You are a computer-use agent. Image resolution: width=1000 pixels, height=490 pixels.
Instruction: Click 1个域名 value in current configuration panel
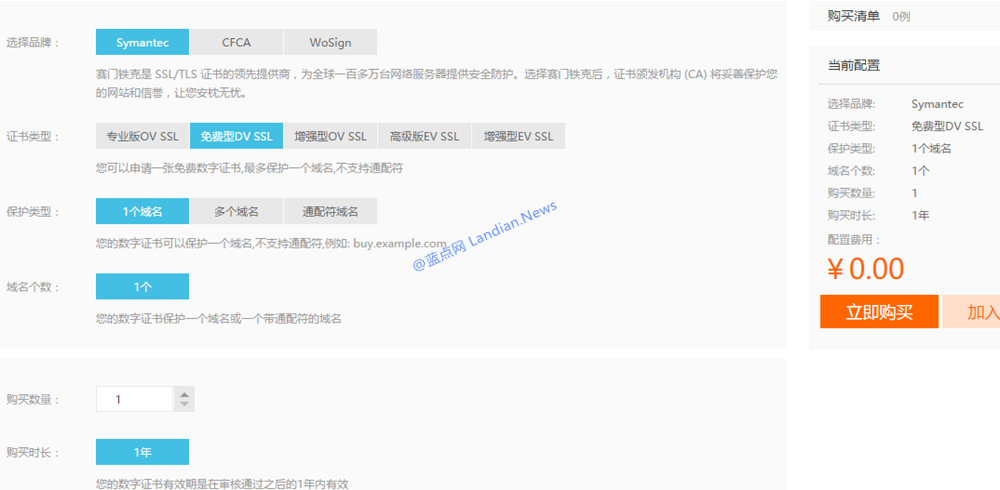(x=931, y=149)
